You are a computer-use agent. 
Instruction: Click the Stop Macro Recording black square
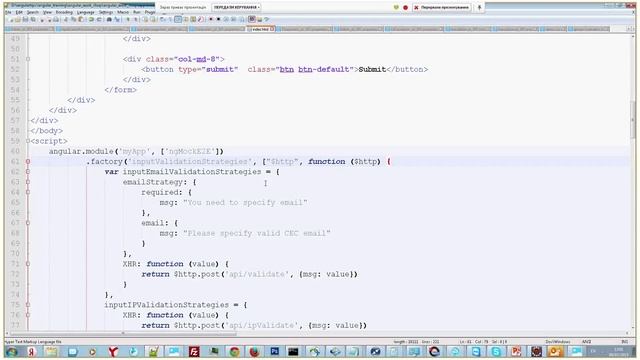(218, 19)
